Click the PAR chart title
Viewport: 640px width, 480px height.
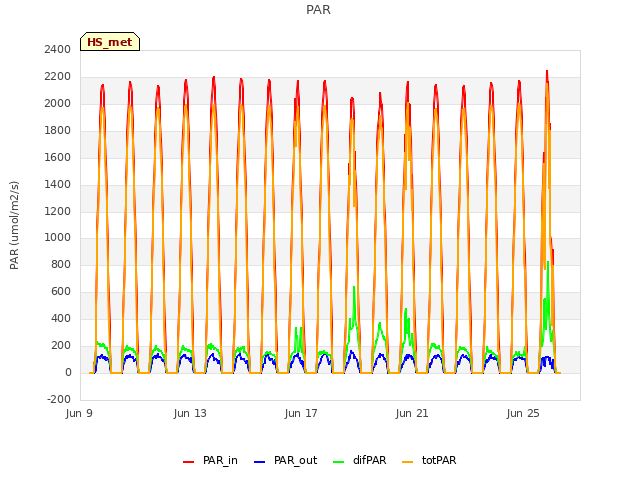[318, 10]
